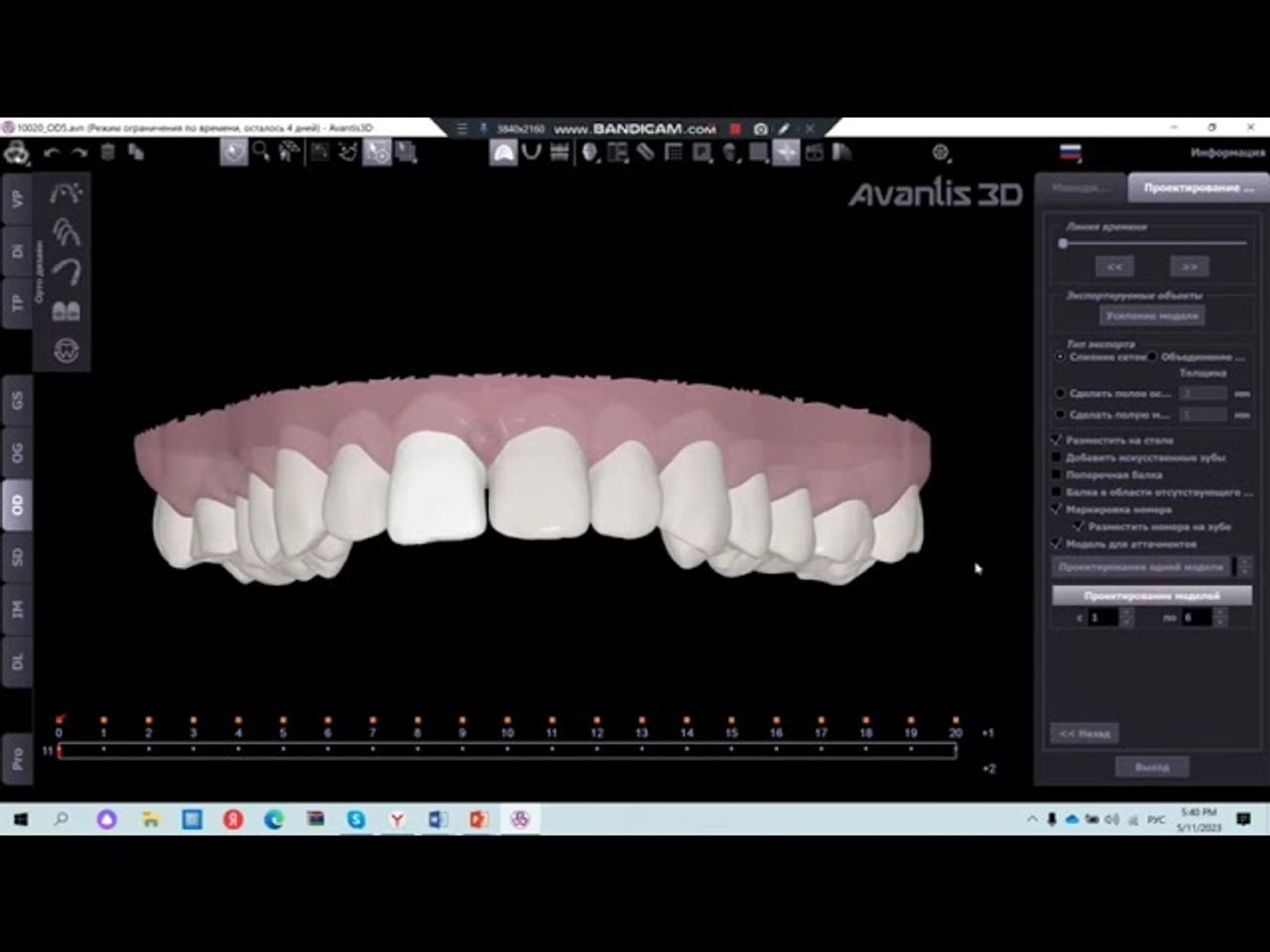Show the upper jaw view icon
The width and height of the screenshot is (1270, 952).
503,153
